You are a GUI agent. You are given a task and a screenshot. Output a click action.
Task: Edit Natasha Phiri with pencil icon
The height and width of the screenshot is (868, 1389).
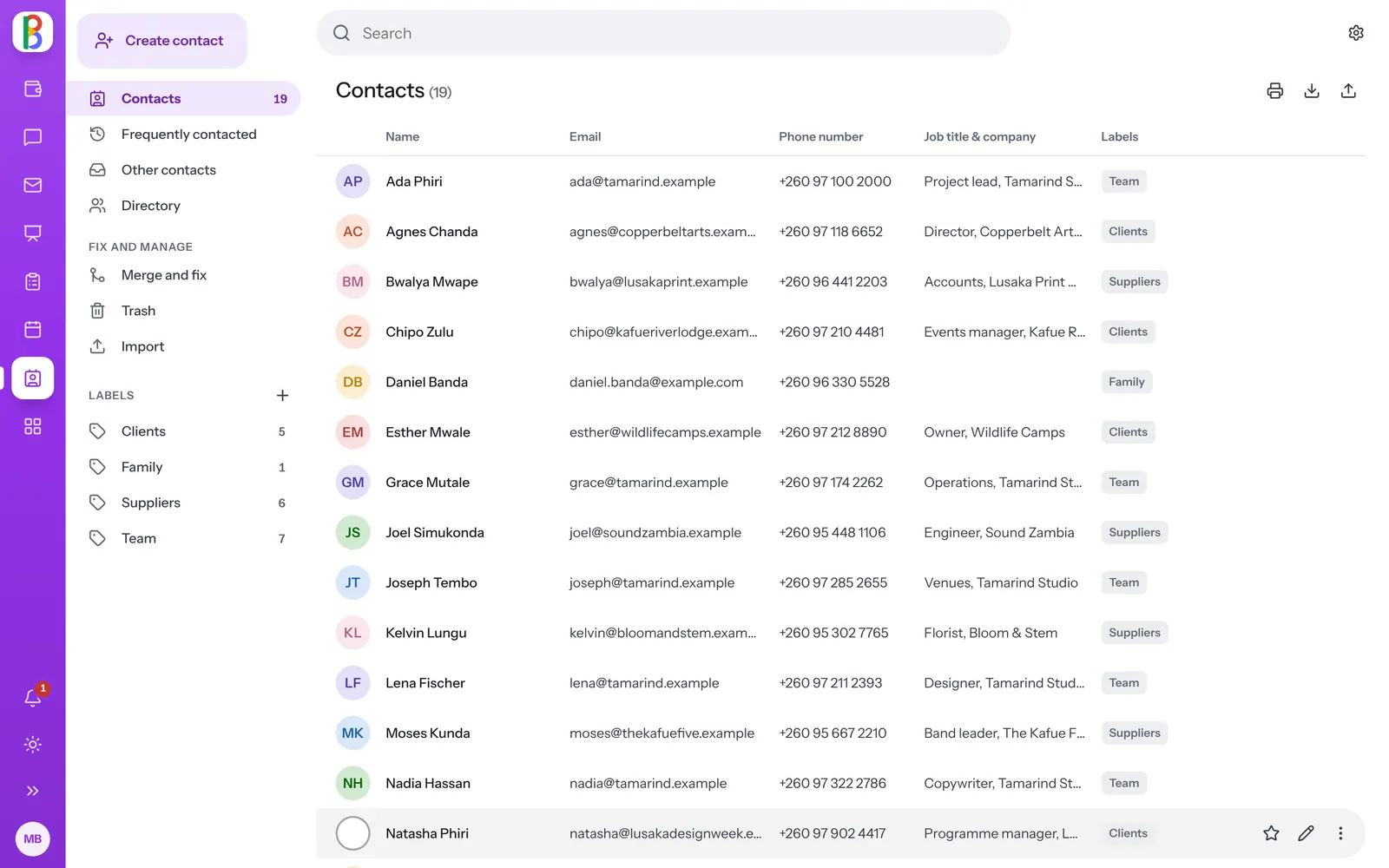coord(1306,833)
